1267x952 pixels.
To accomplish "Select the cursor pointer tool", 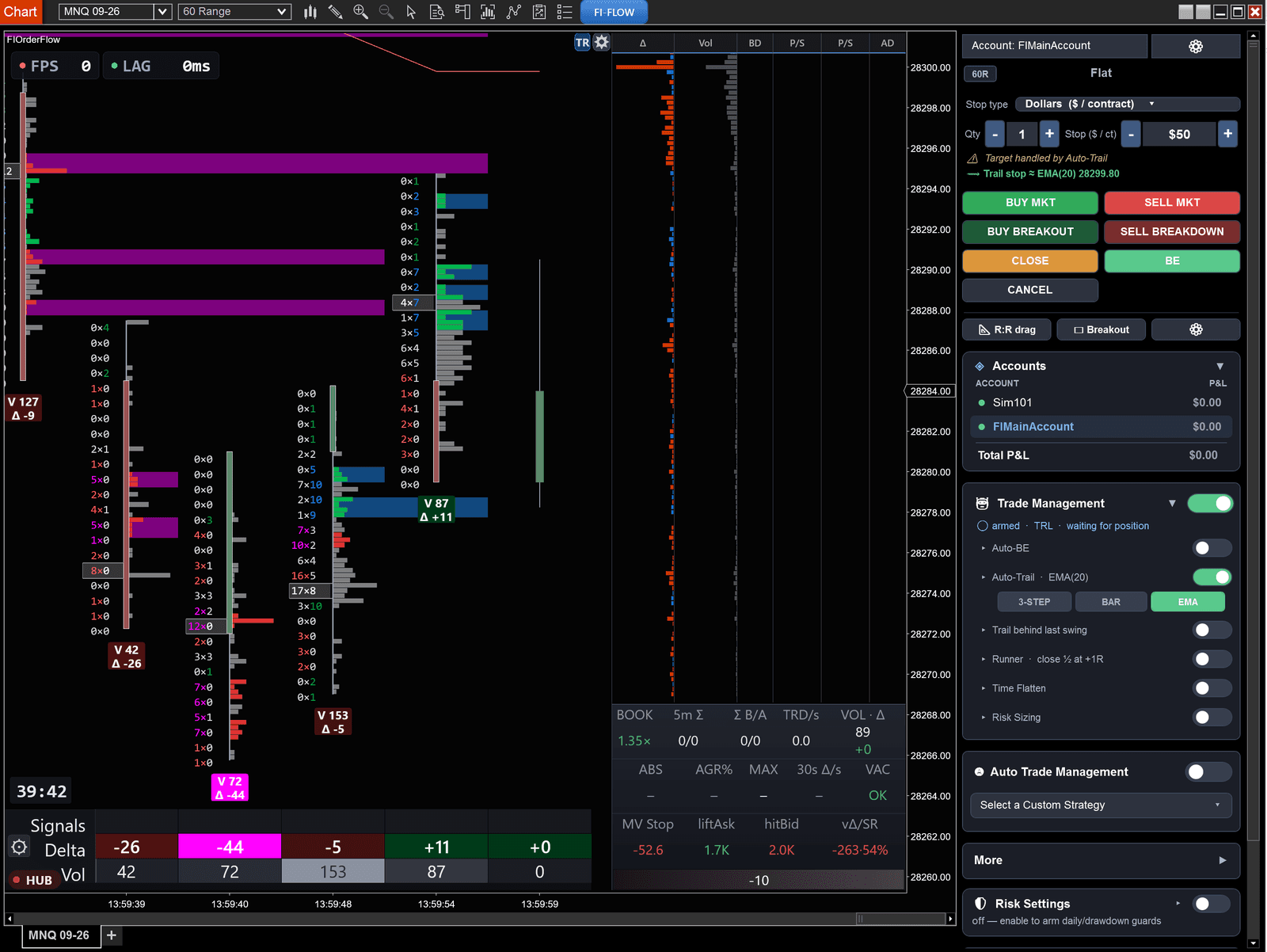I will 411,11.
